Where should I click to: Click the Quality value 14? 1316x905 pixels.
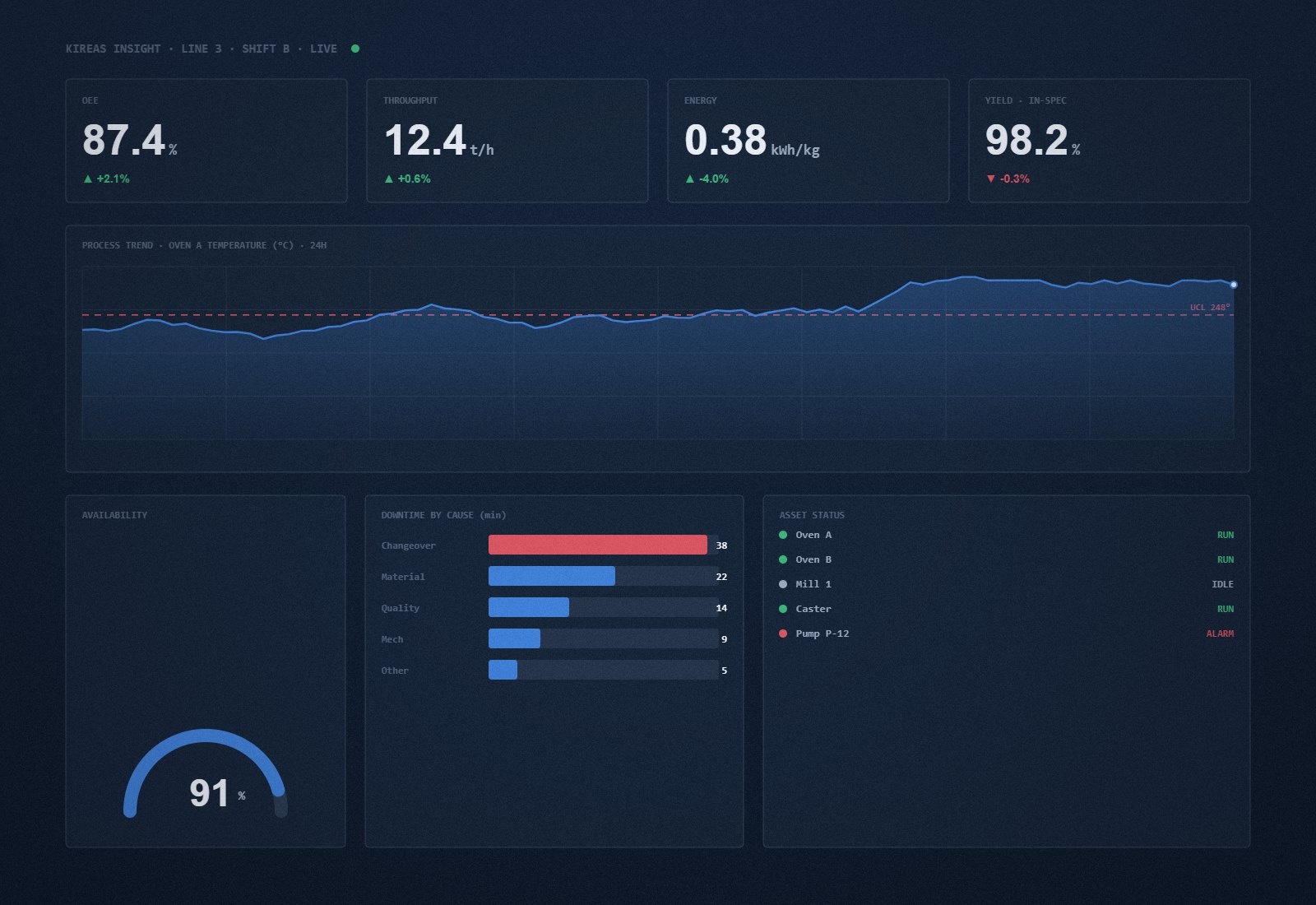pyautogui.click(x=721, y=608)
